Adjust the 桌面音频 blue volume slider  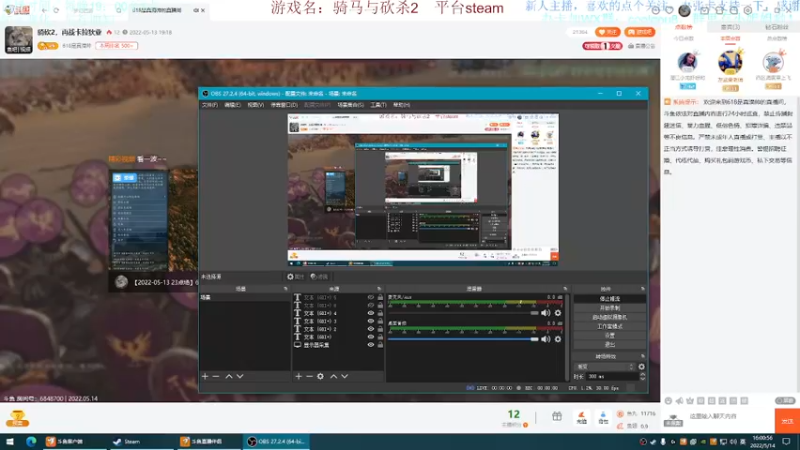pyautogui.click(x=463, y=339)
